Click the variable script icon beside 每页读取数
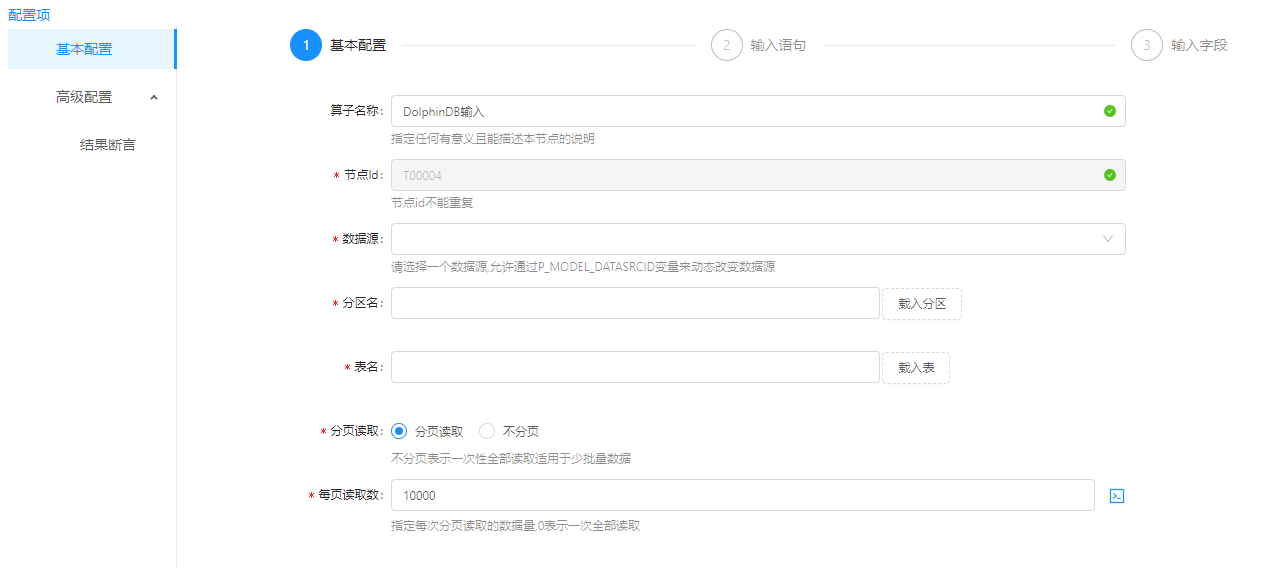The height and width of the screenshot is (568, 1263). [1117, 496]
